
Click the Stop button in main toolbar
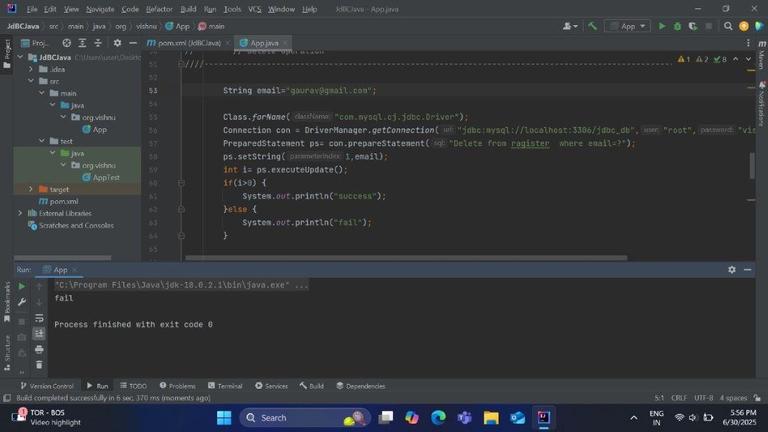pos(709,26)
